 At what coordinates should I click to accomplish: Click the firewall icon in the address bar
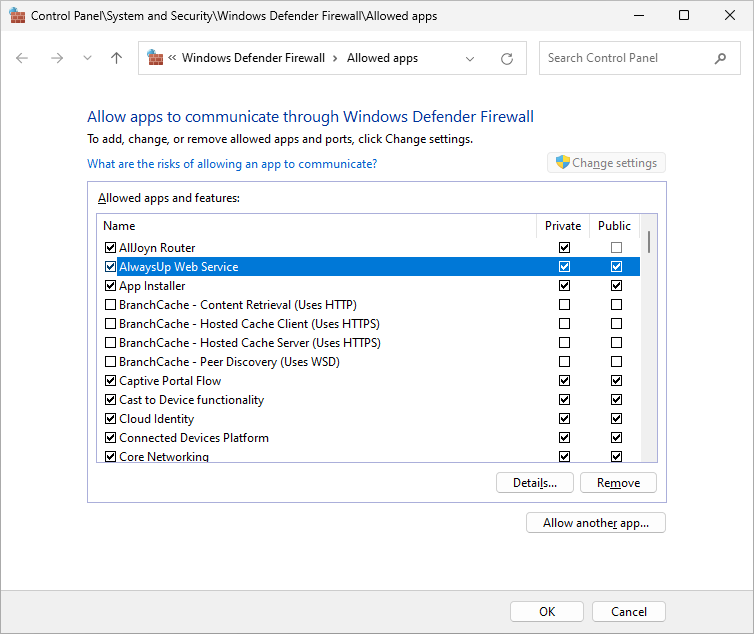[155, 58]
